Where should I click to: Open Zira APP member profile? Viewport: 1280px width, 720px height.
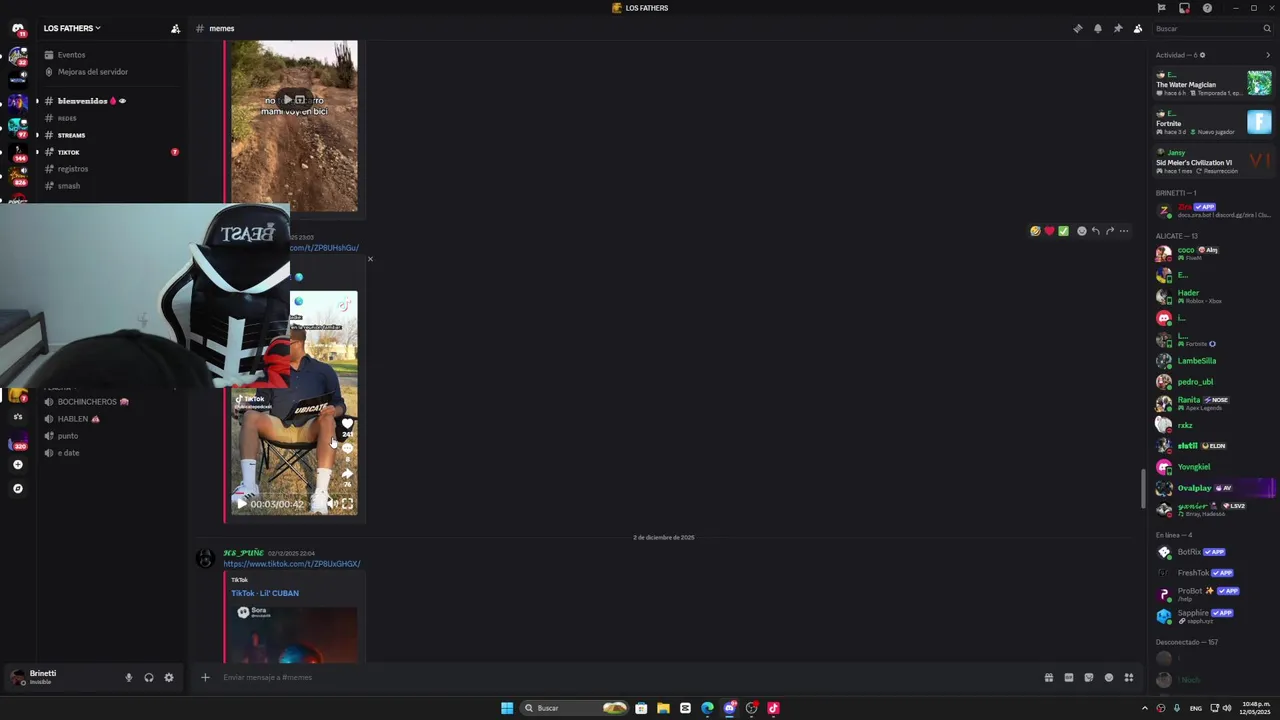[1213, 211]
